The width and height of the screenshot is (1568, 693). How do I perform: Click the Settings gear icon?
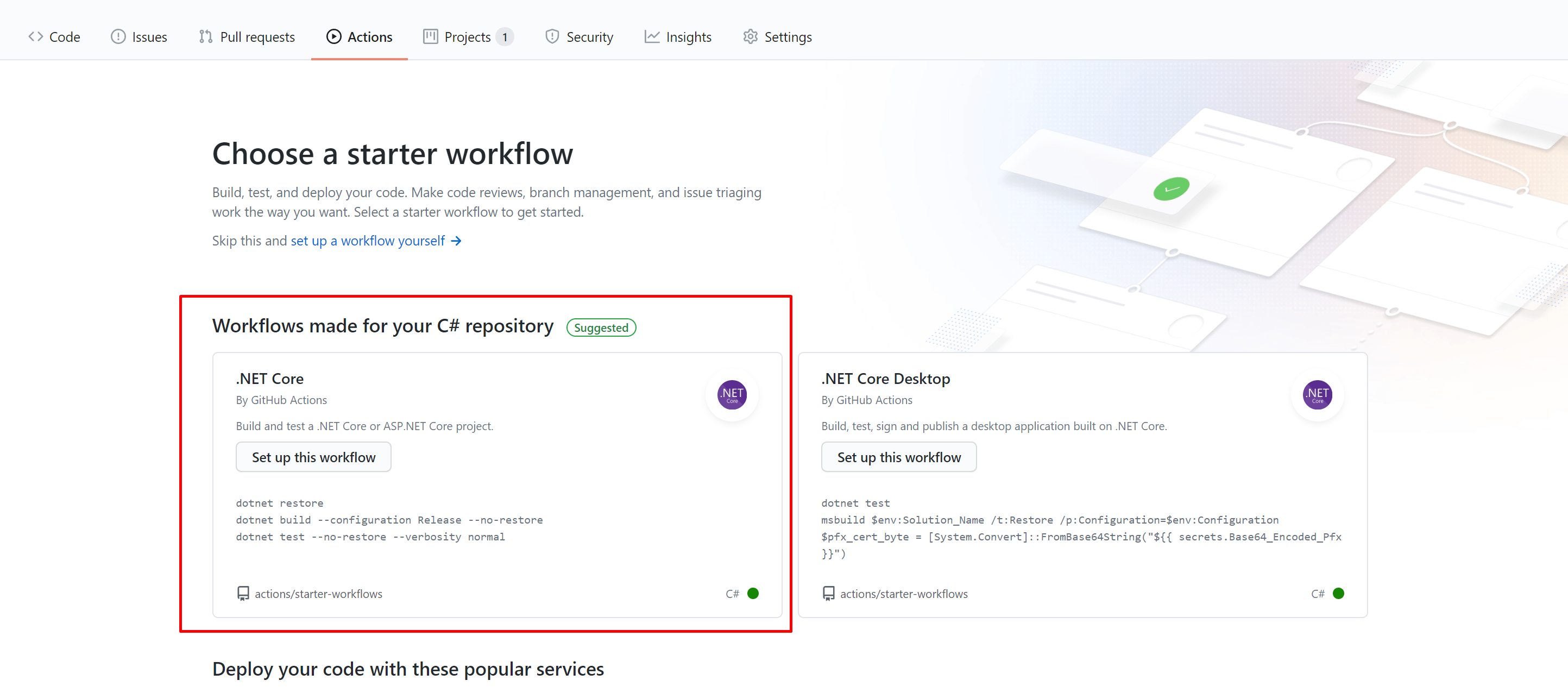[750, 36]
